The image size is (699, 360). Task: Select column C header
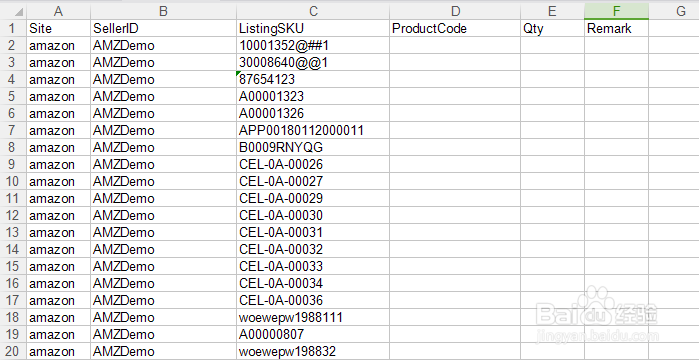313,11
